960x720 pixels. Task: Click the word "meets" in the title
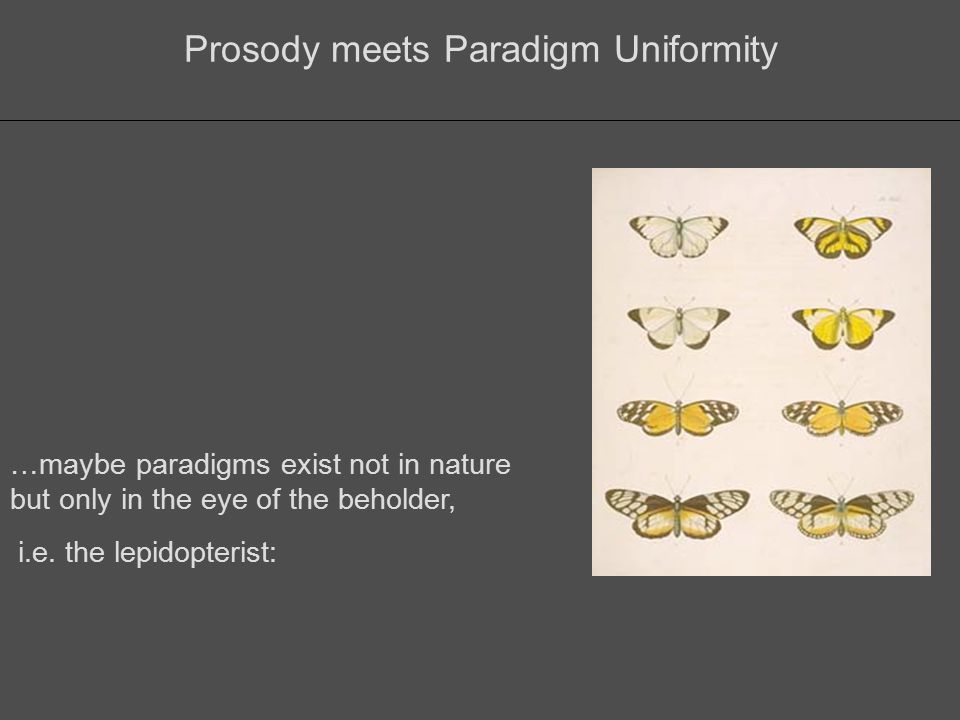tap(380, 51)
